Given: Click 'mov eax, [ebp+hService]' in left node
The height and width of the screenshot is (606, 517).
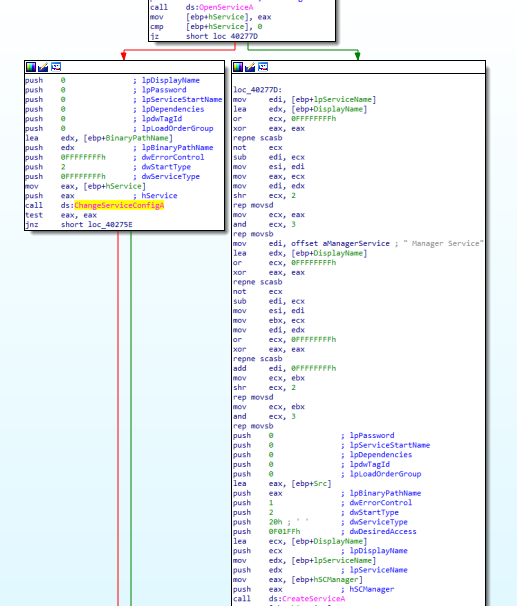Looking at the screenshot, I should (85, 186).
